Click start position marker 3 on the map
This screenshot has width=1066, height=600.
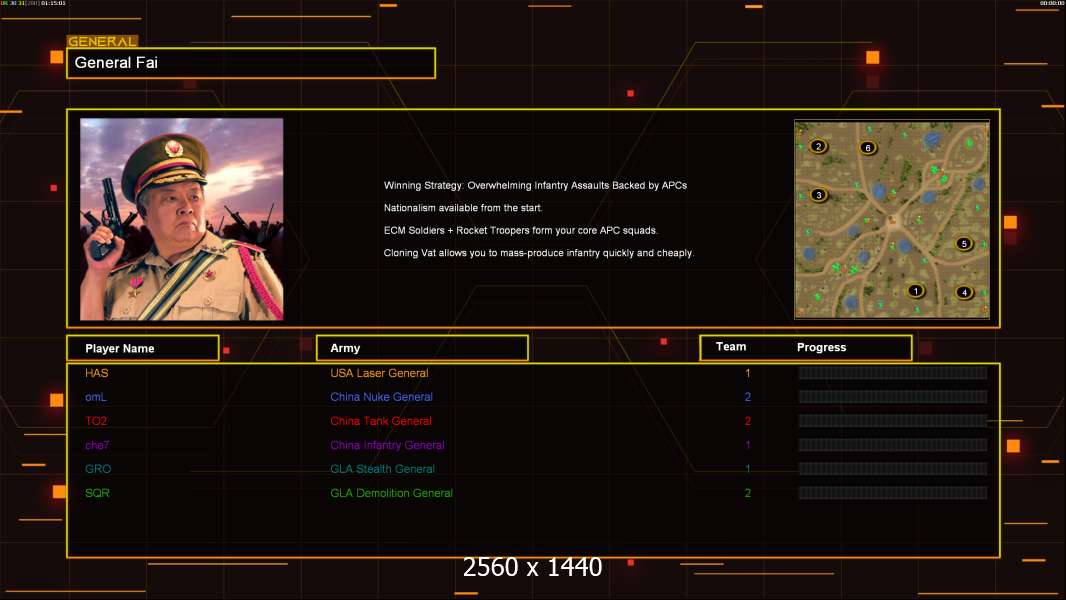(819, 195)
